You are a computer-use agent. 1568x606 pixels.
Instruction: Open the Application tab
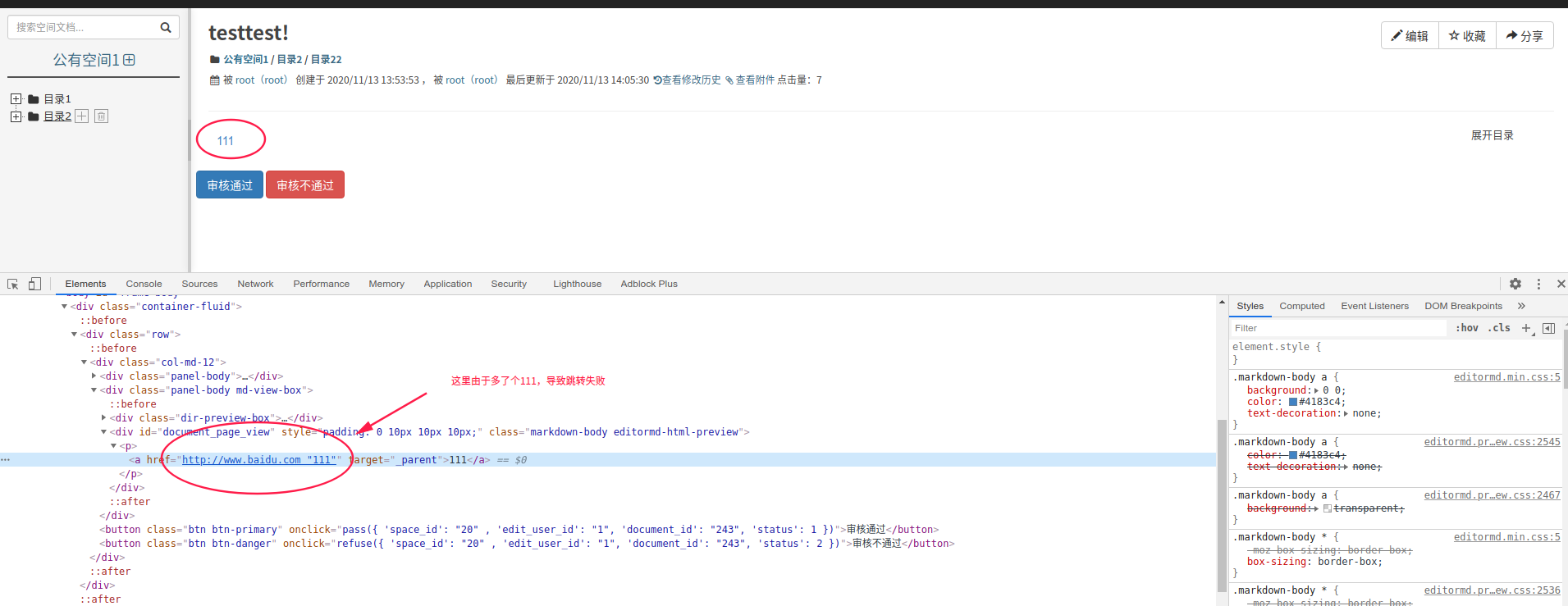(x=448, y=284)
